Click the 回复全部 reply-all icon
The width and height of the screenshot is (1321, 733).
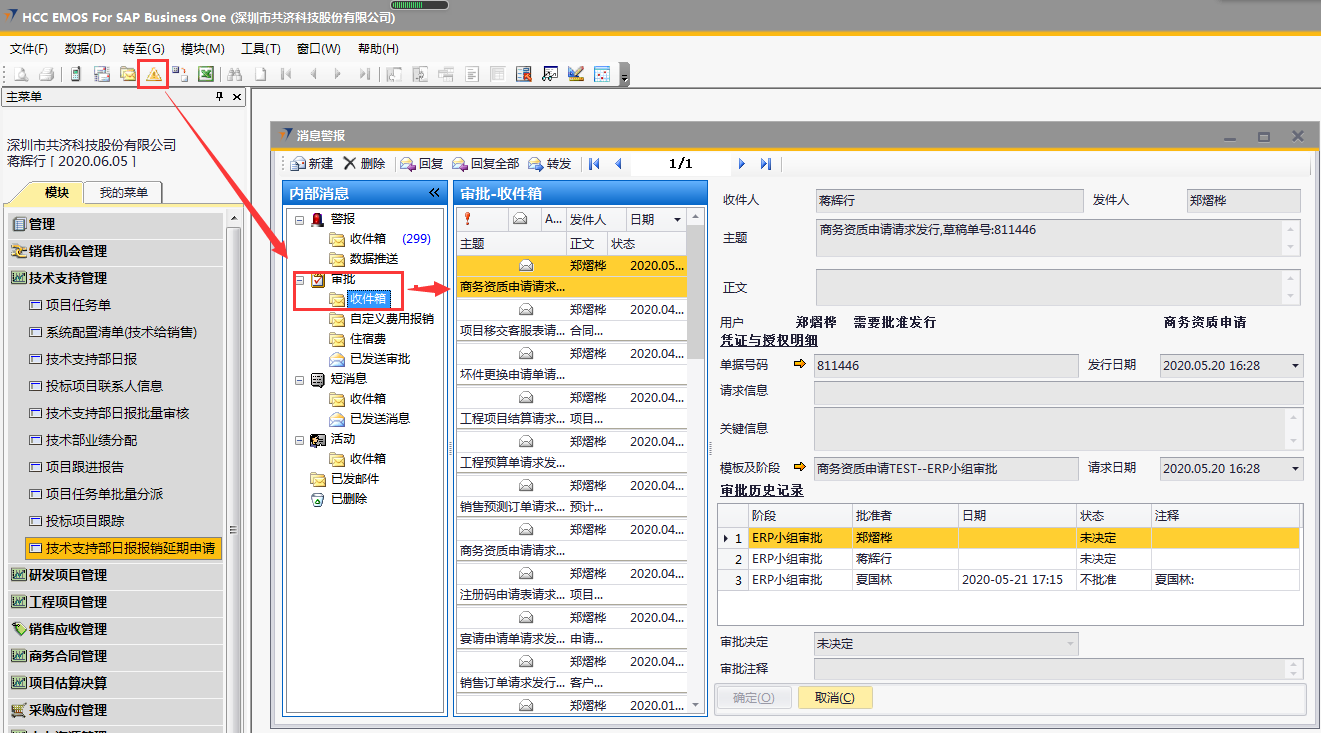pyautogui.click(x=460, y=164)
